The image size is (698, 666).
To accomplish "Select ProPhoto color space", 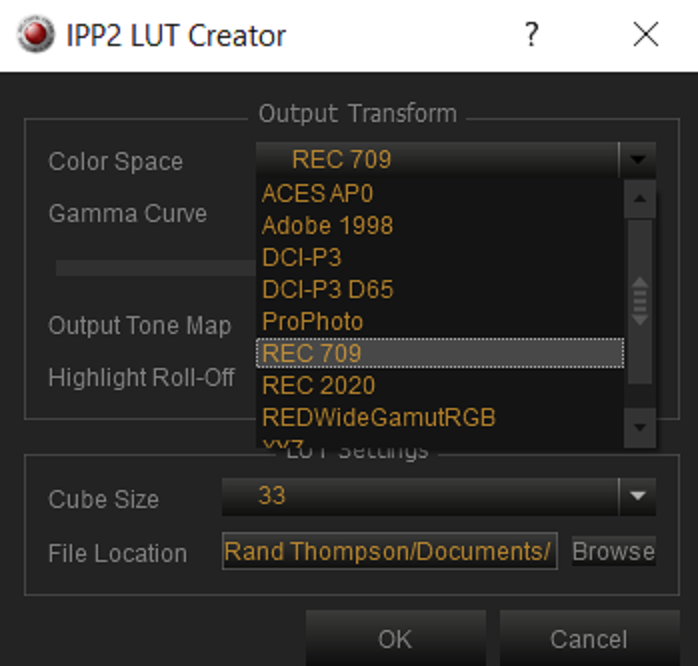I will [x=440, y=322].
